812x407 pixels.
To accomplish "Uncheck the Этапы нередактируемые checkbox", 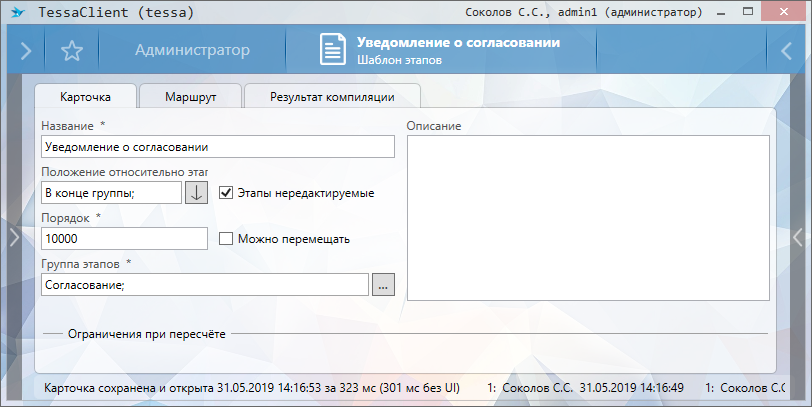I will point(226,192).
